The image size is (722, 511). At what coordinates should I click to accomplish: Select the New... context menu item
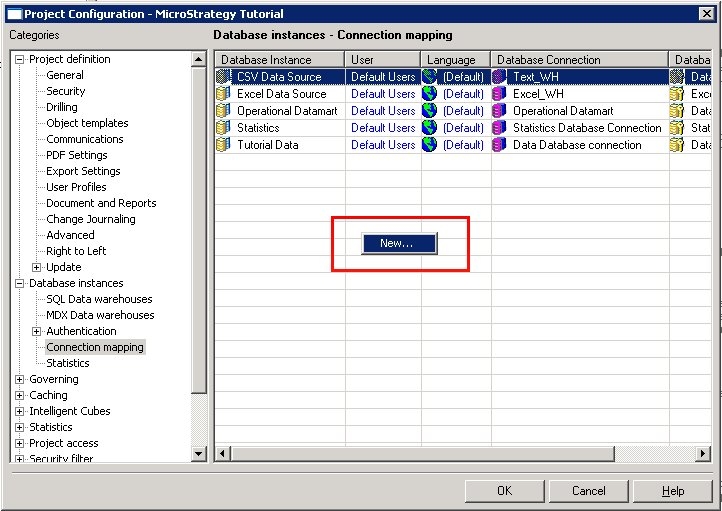(399, 243)
